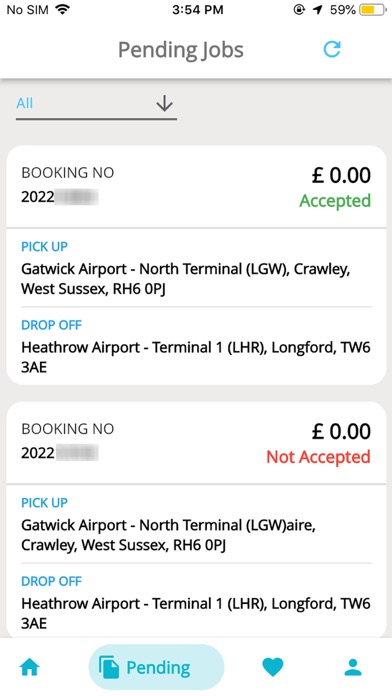Open favorites heart icon
The height and width of the screenshot is (696, 392).
273,667
